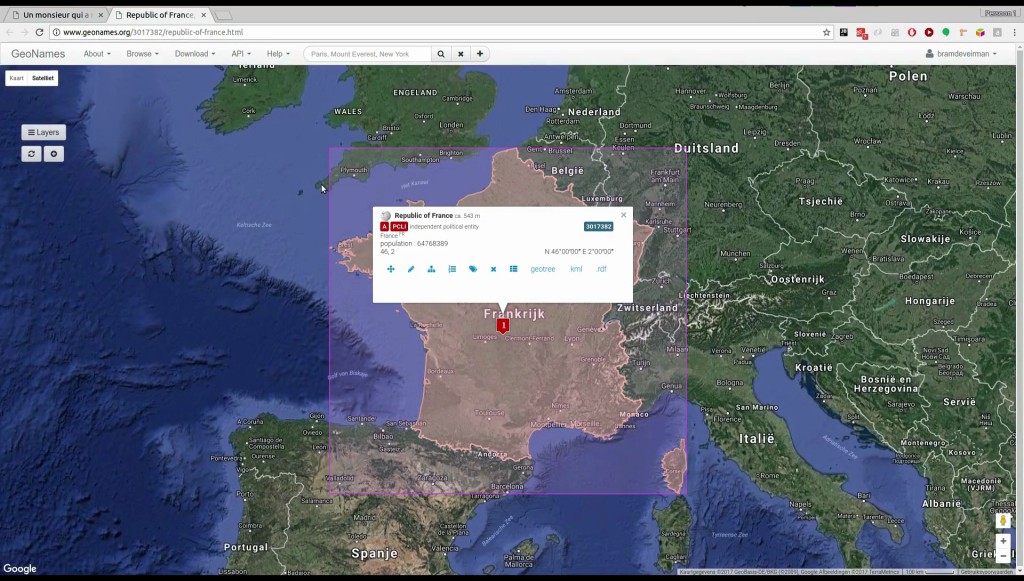Open the hierarchy sitemap icon in popup
This screenshot has height=581, width=1024.
[431, 269]
